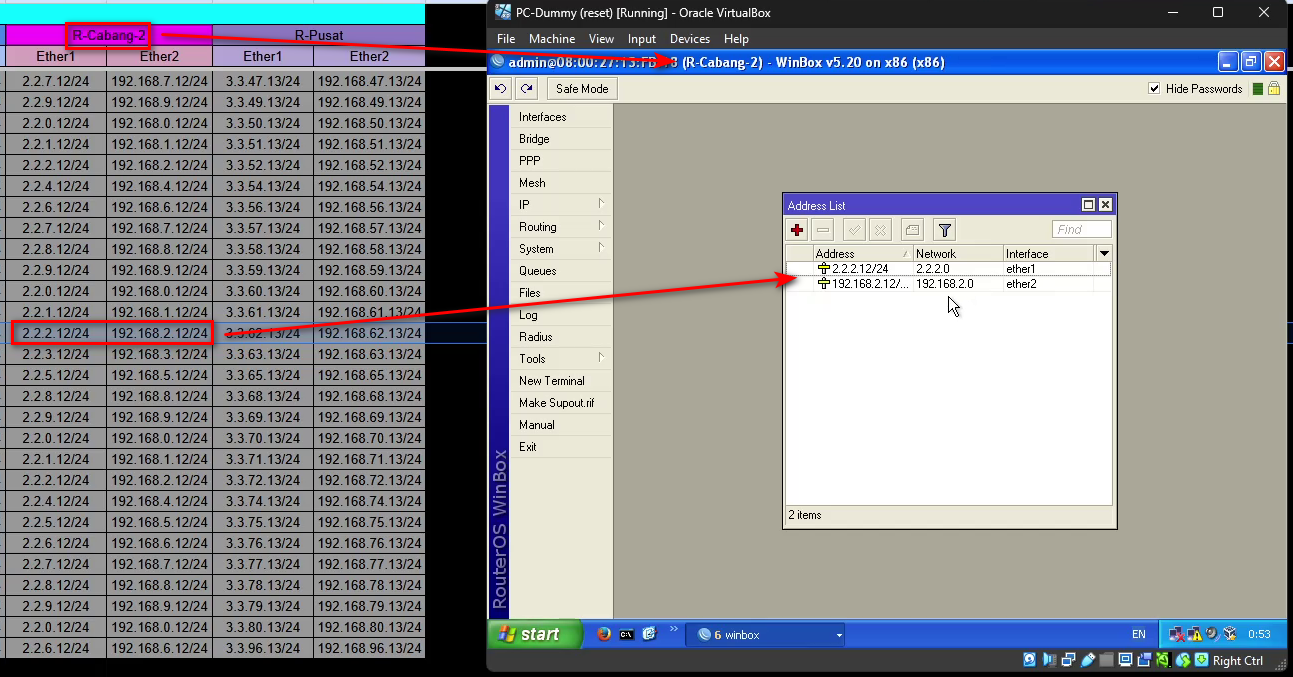Click spreadsheet cell 192.168.62.13/24
The height and width of the screenshot is (677, 1293).
(369, 333)
